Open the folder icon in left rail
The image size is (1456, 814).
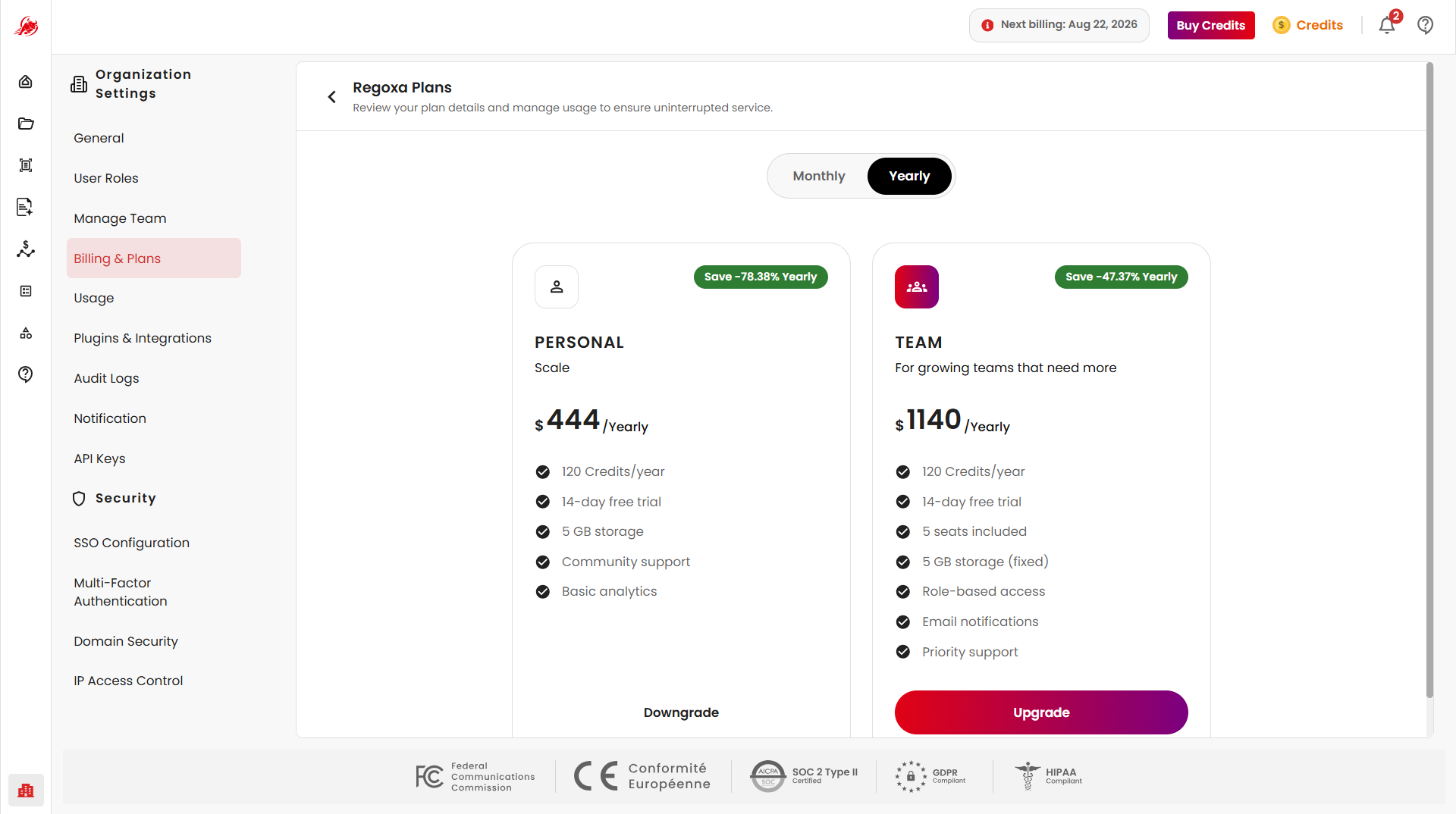pos(26,124)
